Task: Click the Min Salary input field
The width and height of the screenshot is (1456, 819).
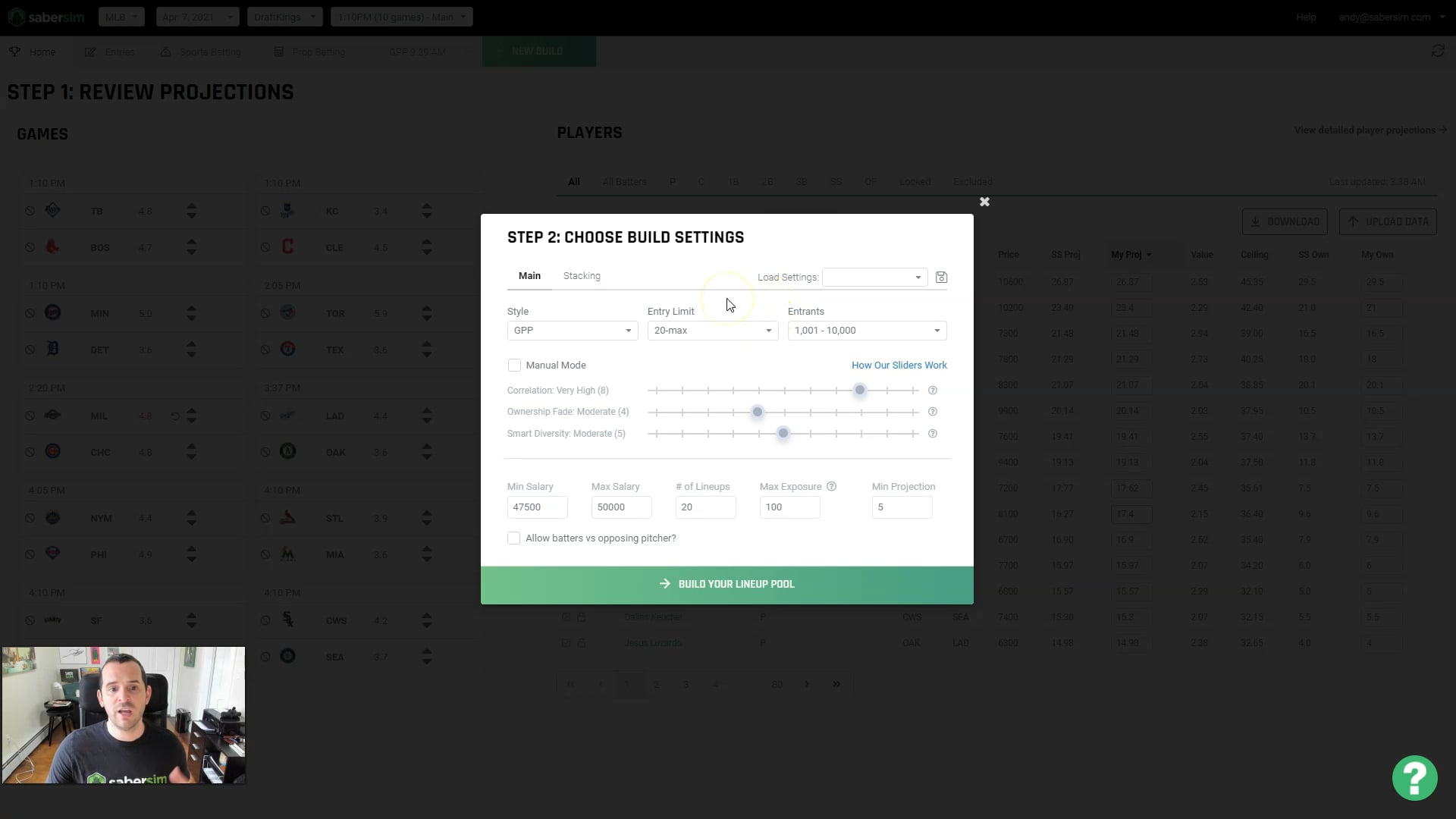Action: point(537,507)
